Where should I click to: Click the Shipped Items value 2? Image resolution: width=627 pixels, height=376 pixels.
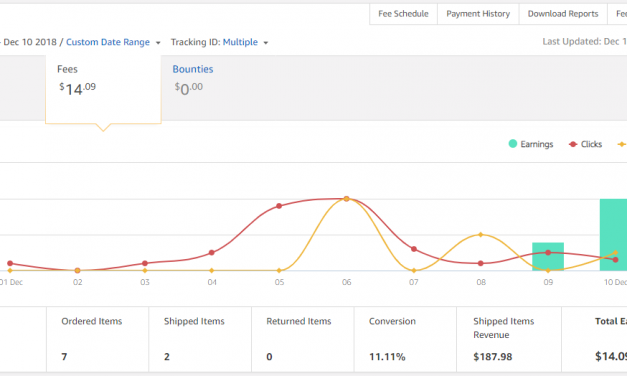click(167, 356)
